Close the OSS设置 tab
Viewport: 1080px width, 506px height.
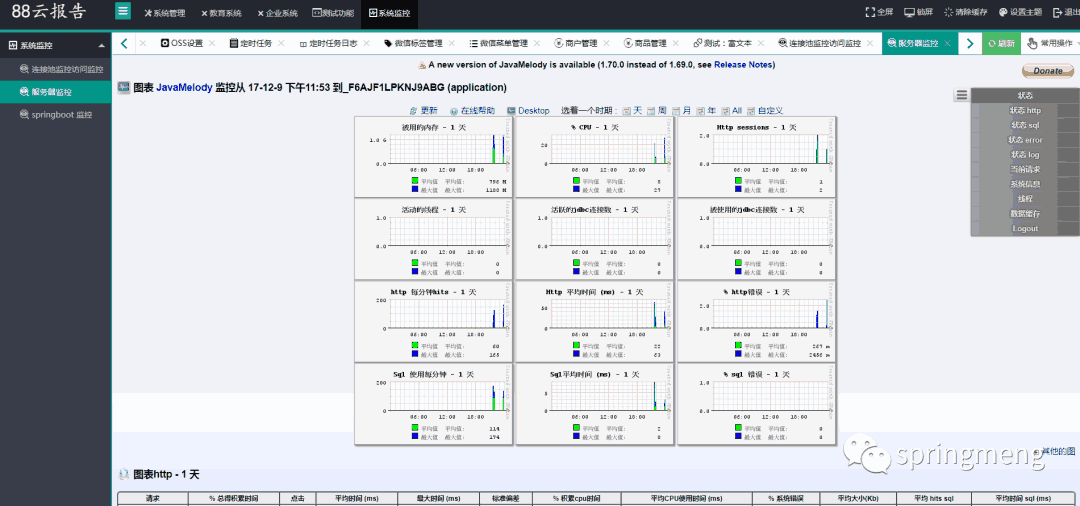[212, 43]
